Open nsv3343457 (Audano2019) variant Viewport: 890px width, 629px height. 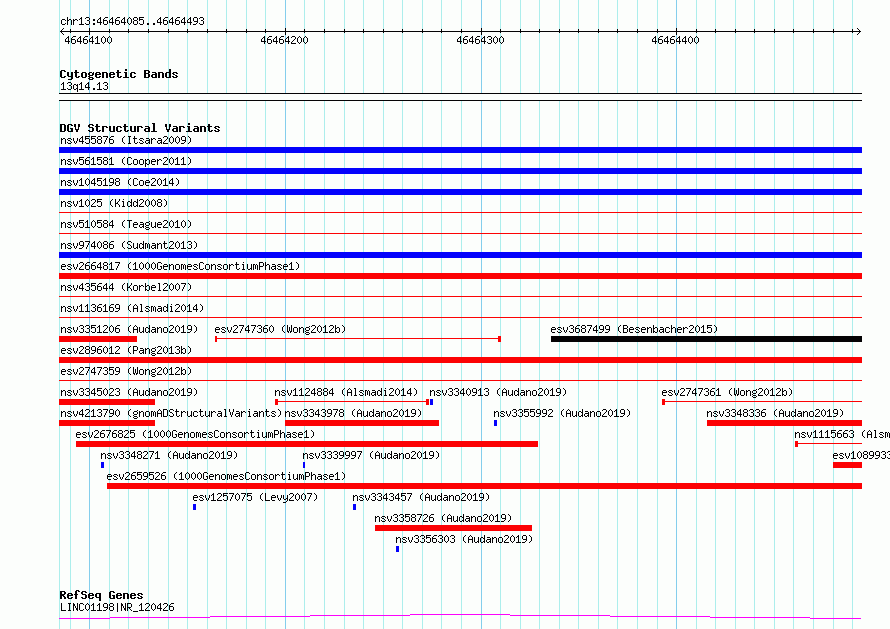(x=421, y=497)
